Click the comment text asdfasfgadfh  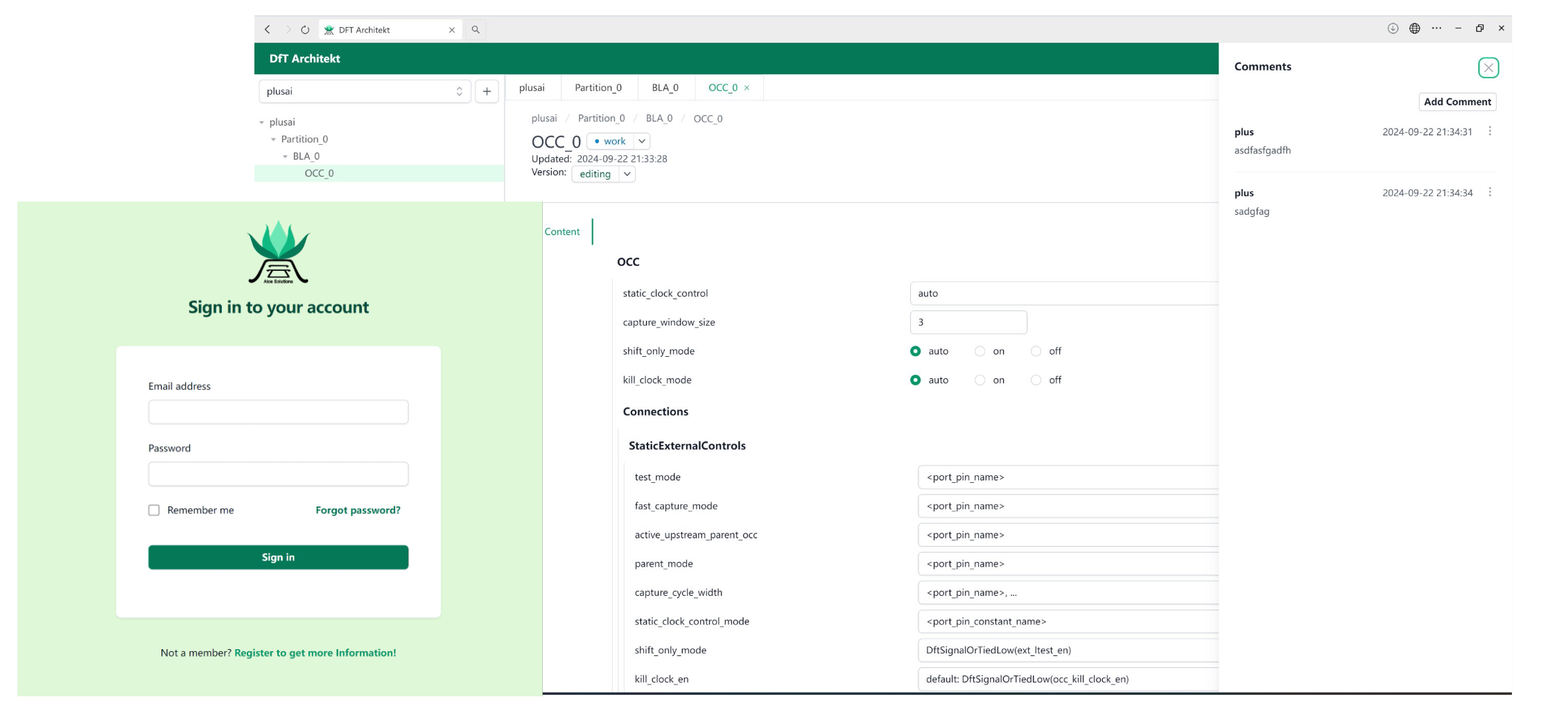(x=1262, y=150)
